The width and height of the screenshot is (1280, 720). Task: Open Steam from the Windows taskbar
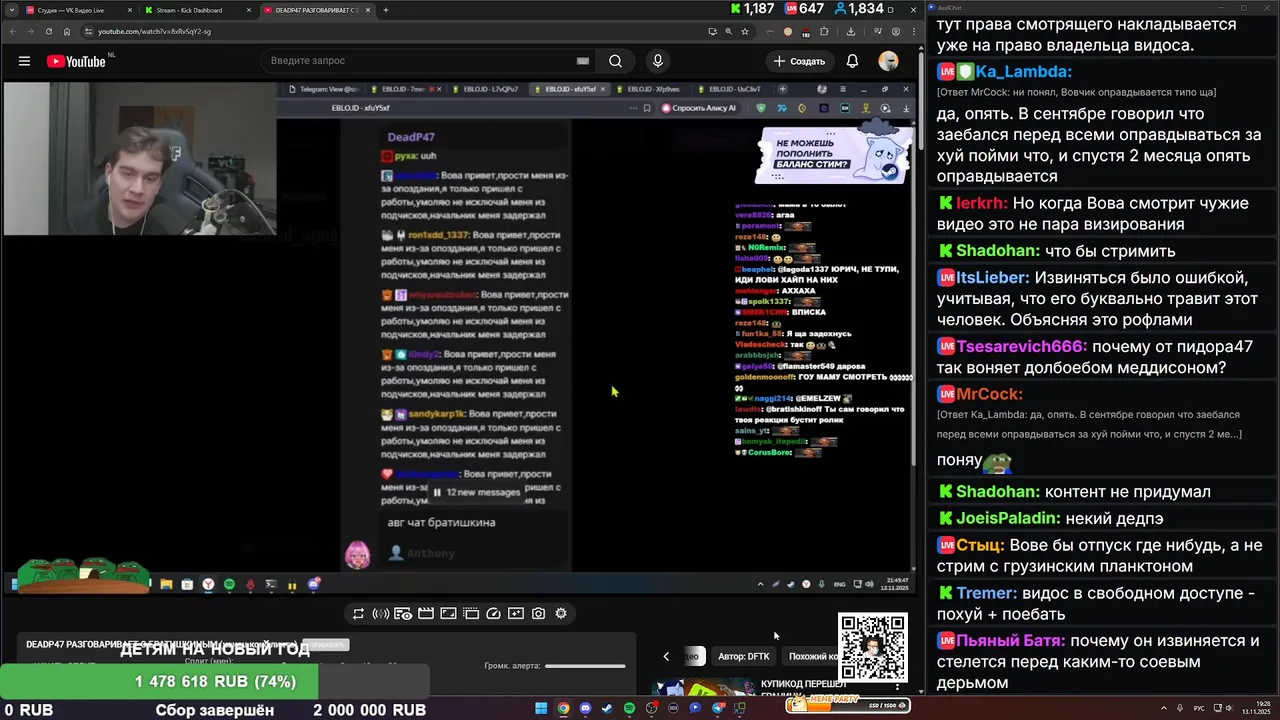607,709
